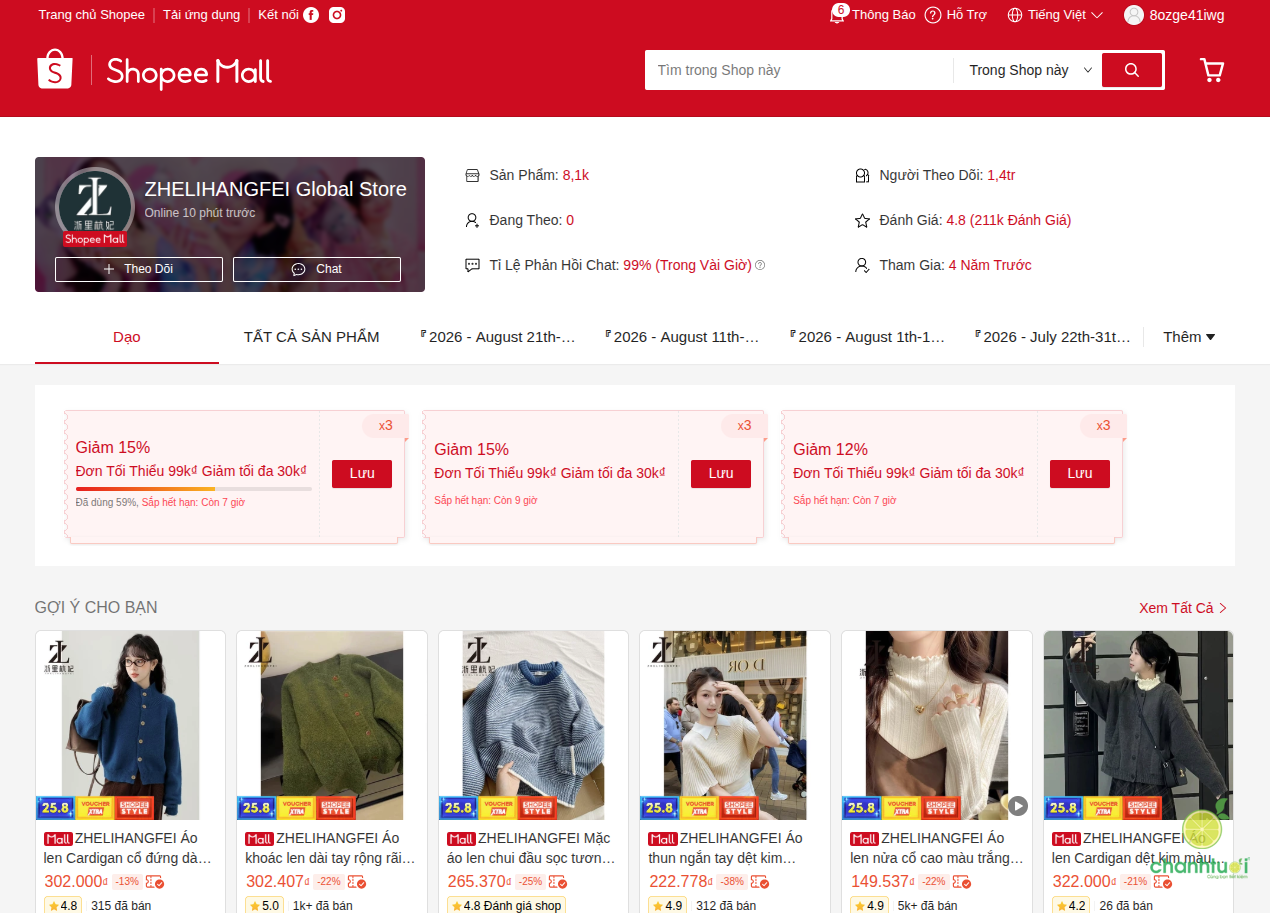
Task: Click the Theo Dõi follow button
Action: [139, 269]
